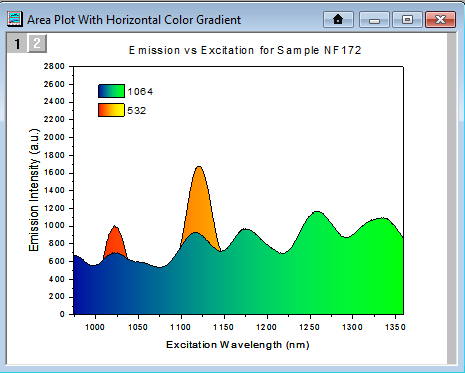This screenshot has width=465, height=373.
Task: Click the 1600 tick label on Y axis
Action: click(x=54, y=173)
